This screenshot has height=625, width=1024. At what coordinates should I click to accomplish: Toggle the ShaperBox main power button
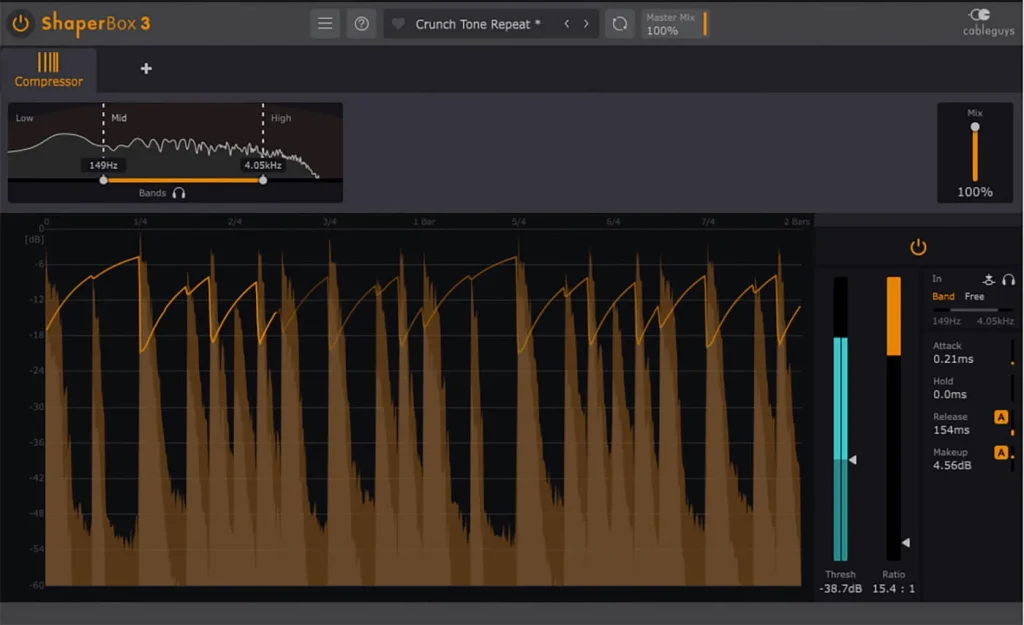[x=20, y=24]
